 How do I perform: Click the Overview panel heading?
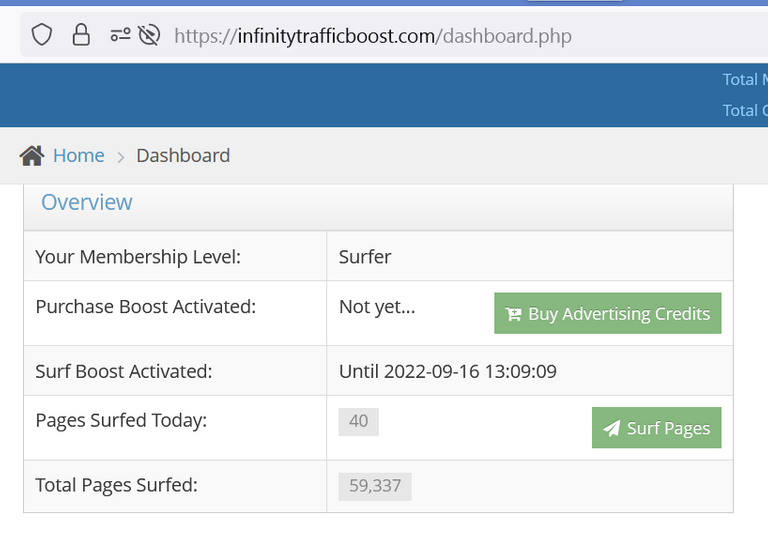[87, 202]
